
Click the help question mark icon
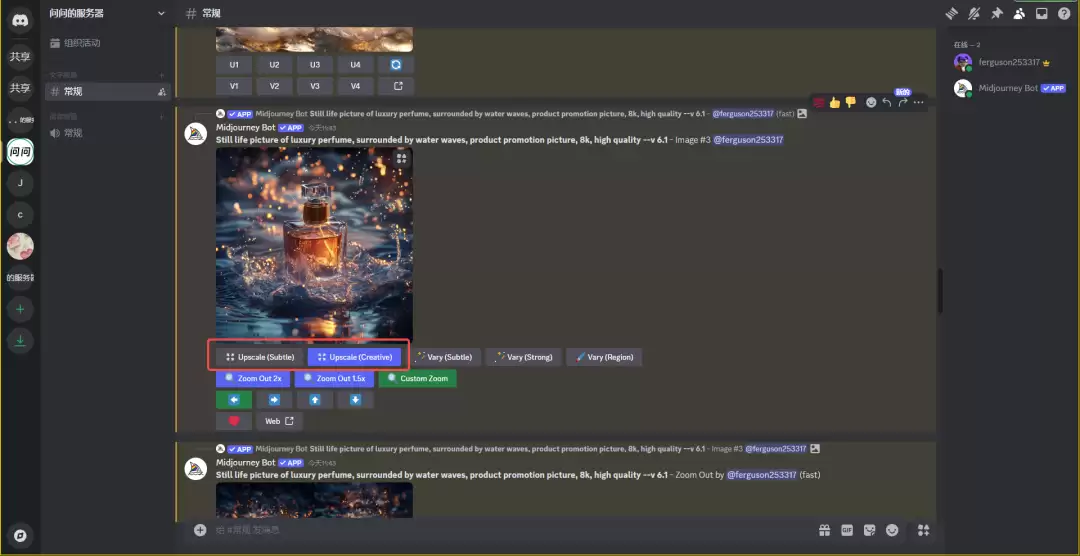(x=1063, y=13)
